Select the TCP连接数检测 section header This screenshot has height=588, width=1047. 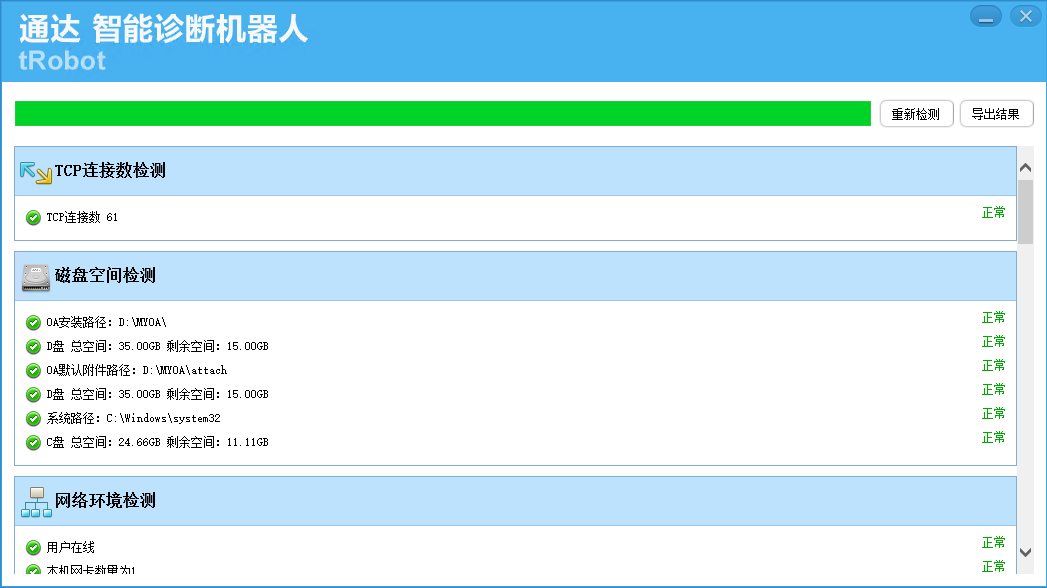coord(110,171)
